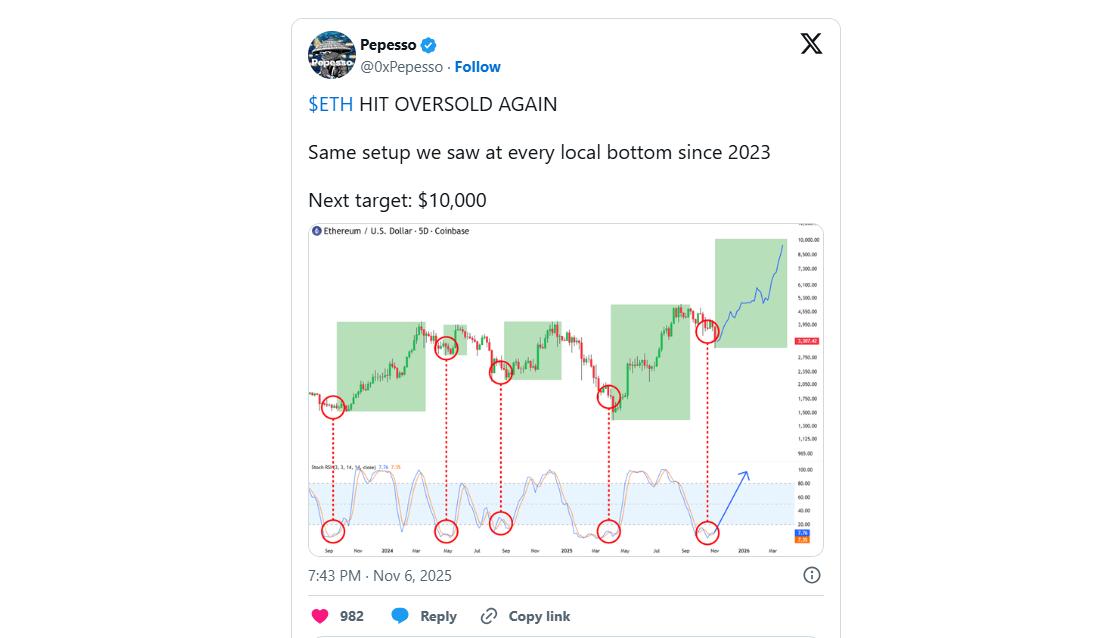This screenshot has width=1107, height=638.
Task: Click the copy link chain icon
Action: 489,616
